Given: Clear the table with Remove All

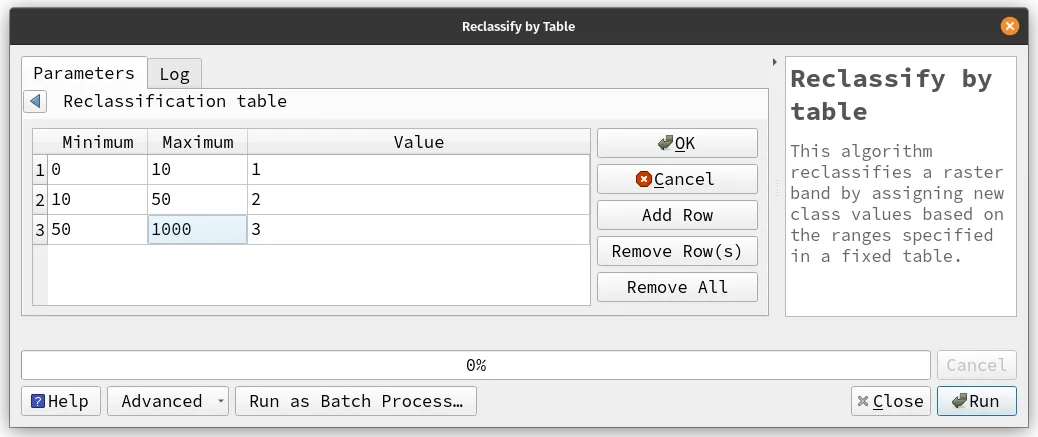Looking at the screenshot, I should click(x=677, y=287).
